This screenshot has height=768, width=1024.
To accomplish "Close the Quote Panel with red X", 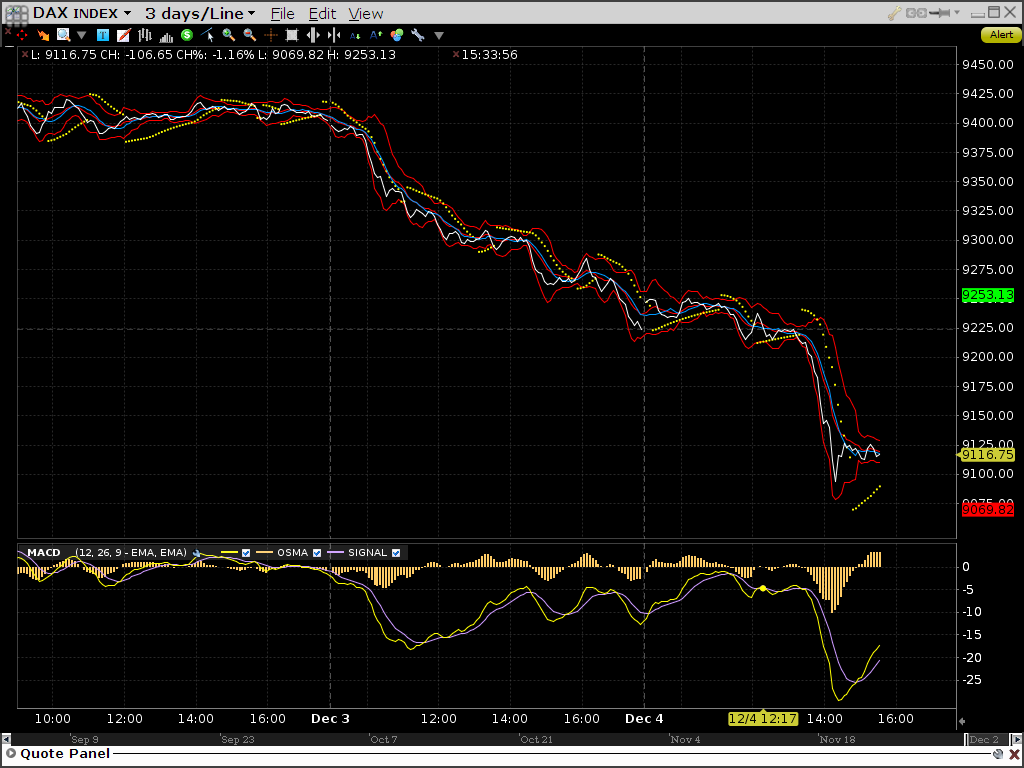I will click(1014, 754).
